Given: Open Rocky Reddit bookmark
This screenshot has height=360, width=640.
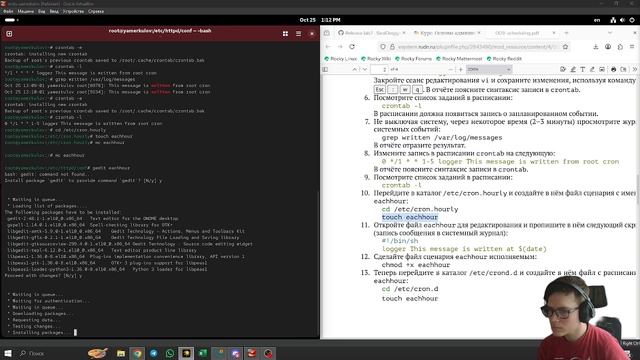Looking at the screenshot, I should point(504,59).
